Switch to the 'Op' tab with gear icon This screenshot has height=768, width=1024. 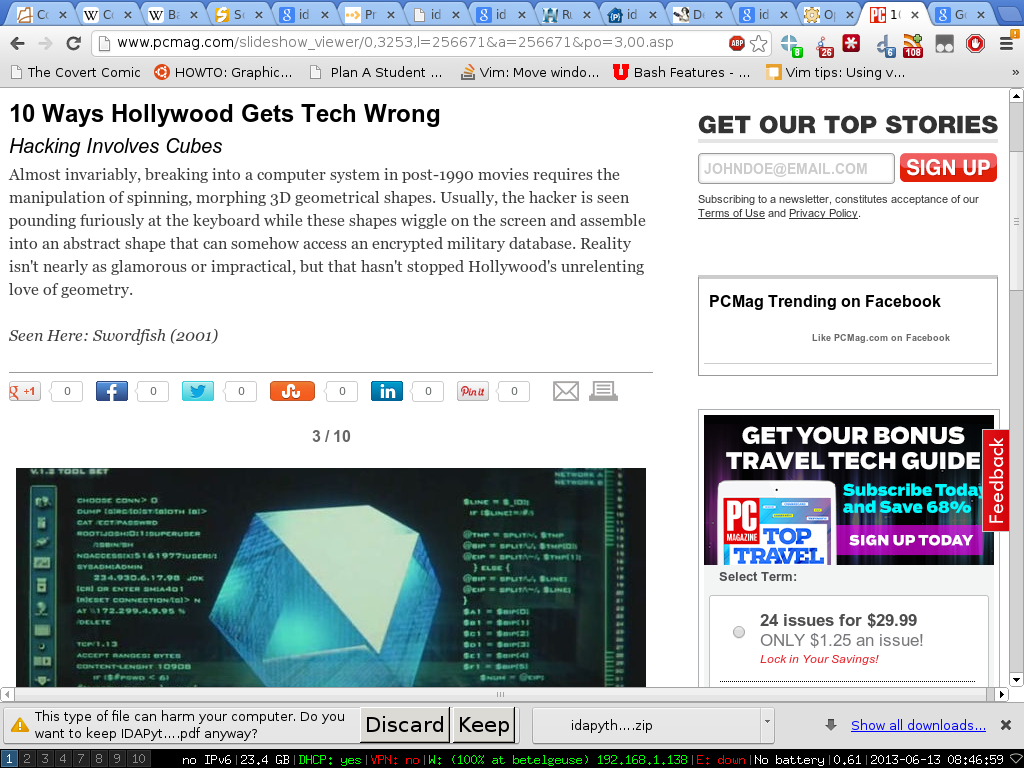828,14
